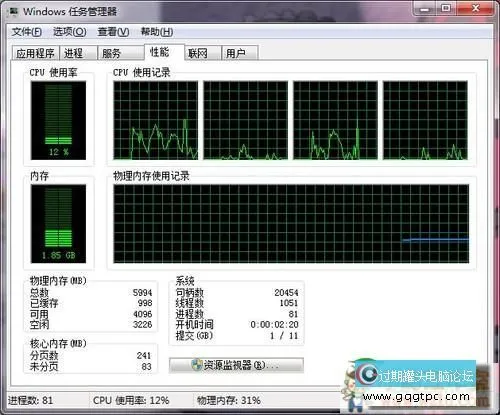Click the Task Manager title bar icon
The height and width of the screenshot is (415, 500).
coord(13,12)
